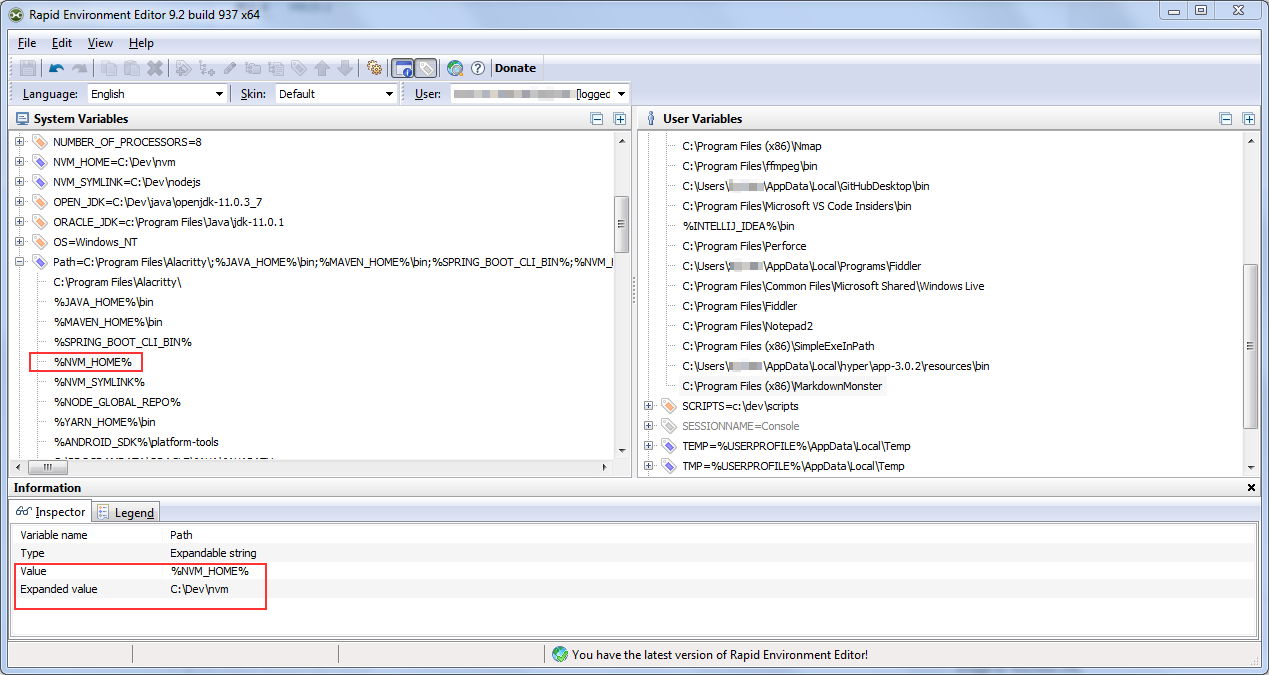
Task: Click the Paste clipboard toolbar icon
Action: (x=132, y=68)
